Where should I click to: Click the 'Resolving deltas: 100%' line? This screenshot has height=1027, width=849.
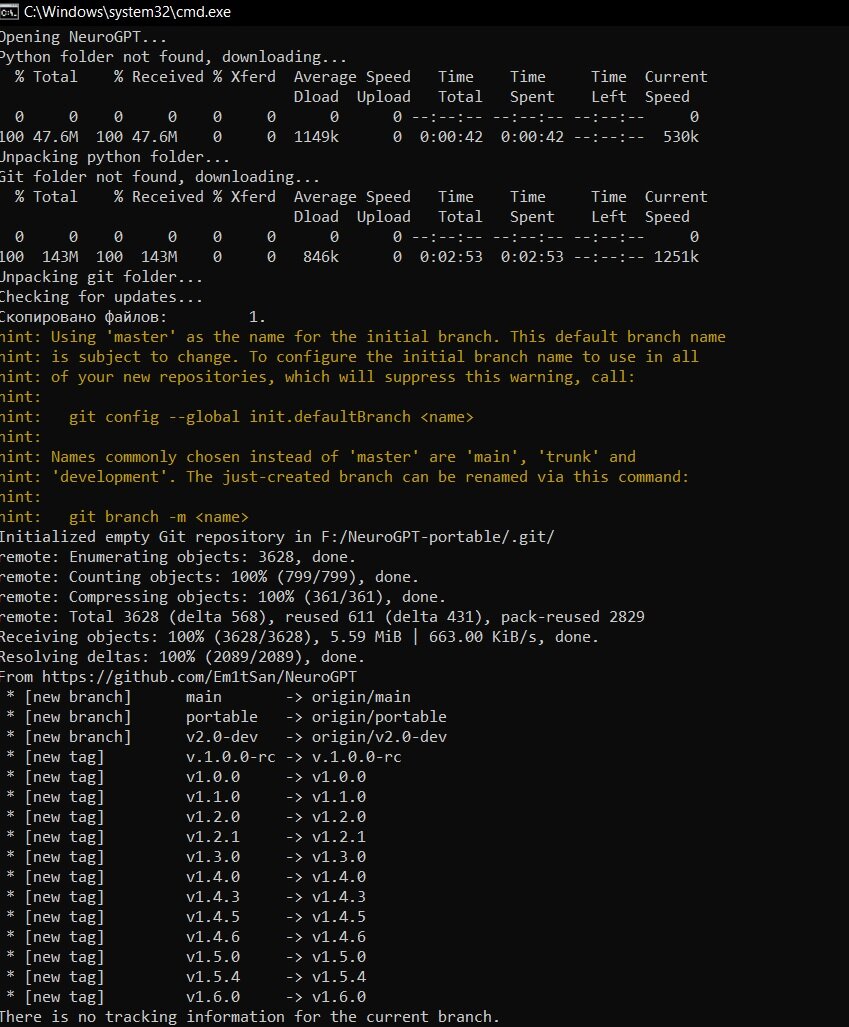182,657
